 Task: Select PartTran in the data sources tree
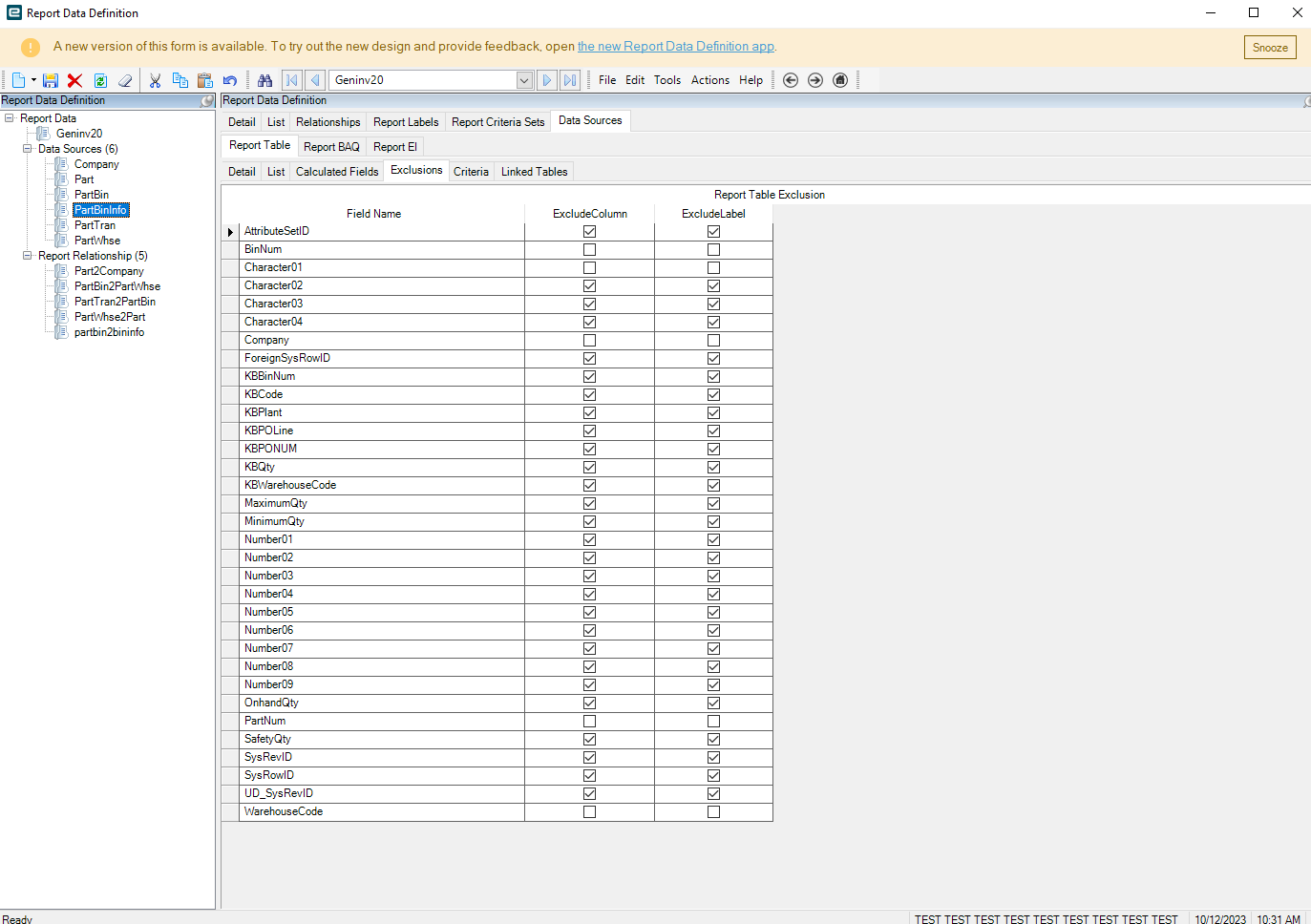coord(95,225)
